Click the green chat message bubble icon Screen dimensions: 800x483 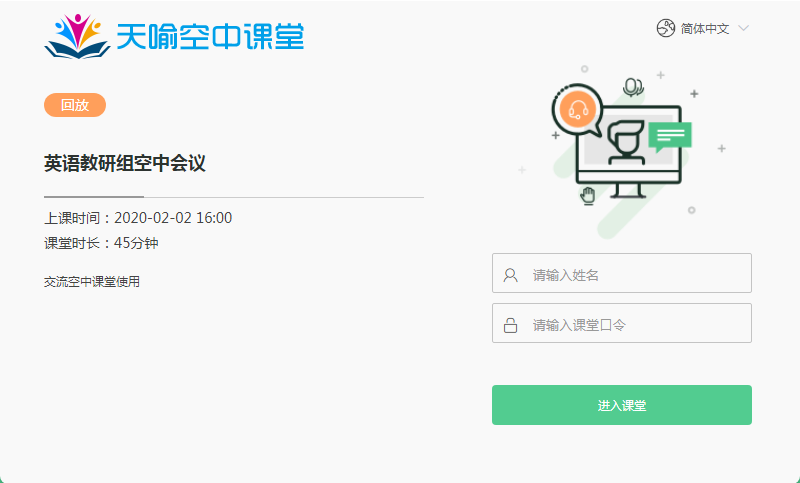(x=670, y=137)
